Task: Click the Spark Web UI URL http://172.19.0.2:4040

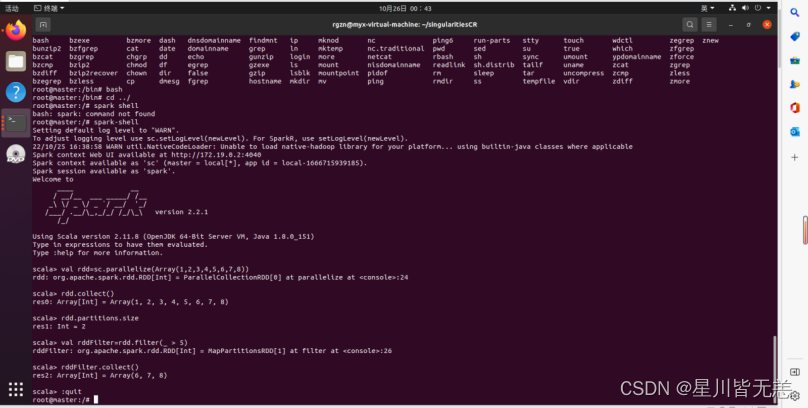Action: tap(216, 155)
